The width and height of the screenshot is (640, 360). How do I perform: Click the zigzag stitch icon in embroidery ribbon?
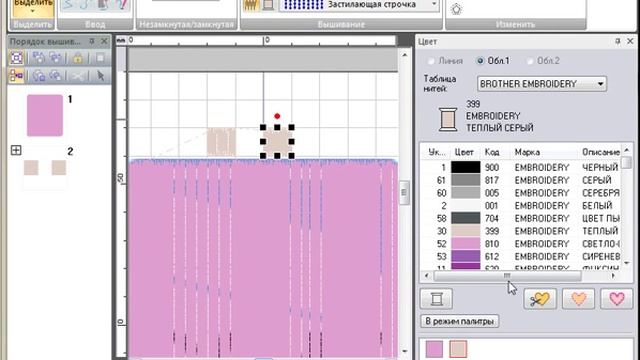click(251, 5)
